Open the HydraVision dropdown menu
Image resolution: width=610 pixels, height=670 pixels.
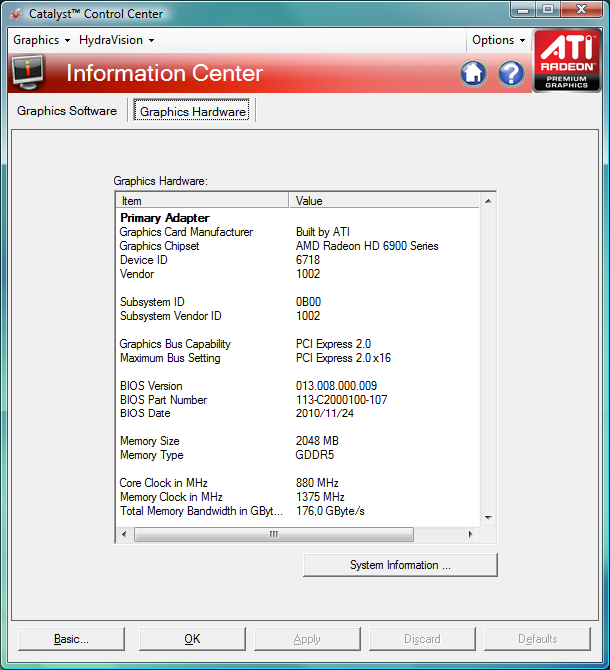point(117,40)
